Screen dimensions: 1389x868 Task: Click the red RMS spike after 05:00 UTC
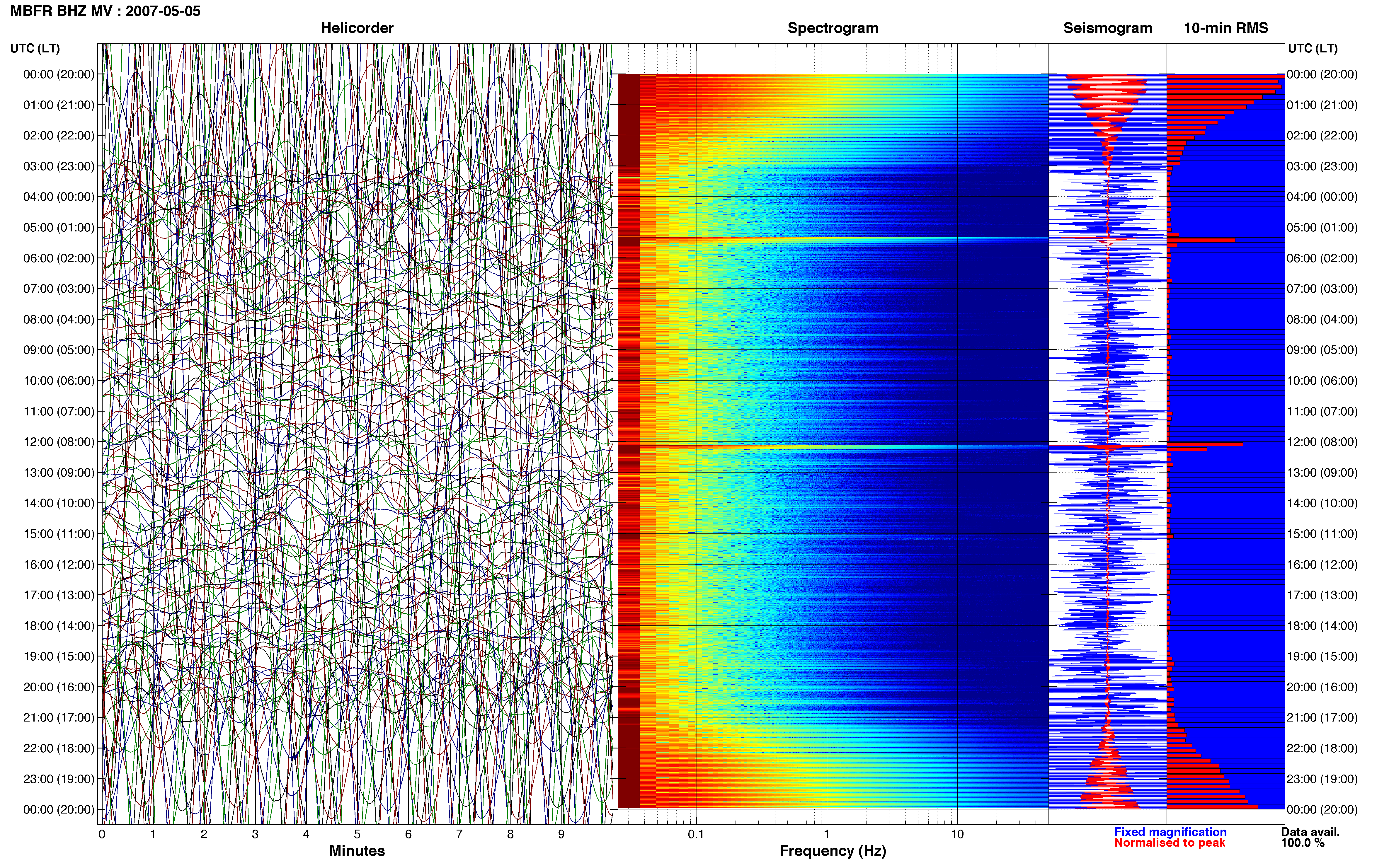pos(1201,240)
